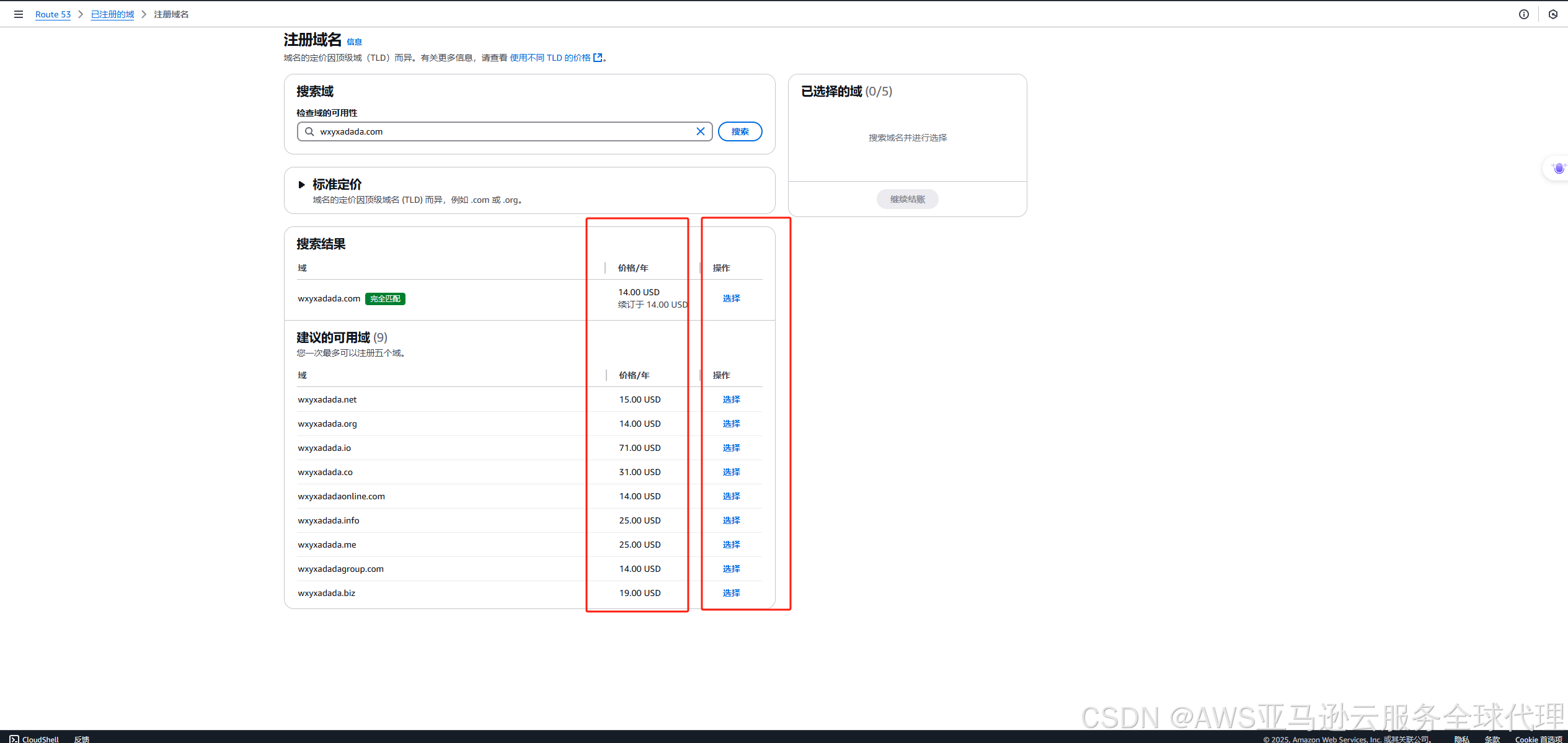Click the info circle icon top right
Screen dimensions: 1568x743
[1523, 14]
